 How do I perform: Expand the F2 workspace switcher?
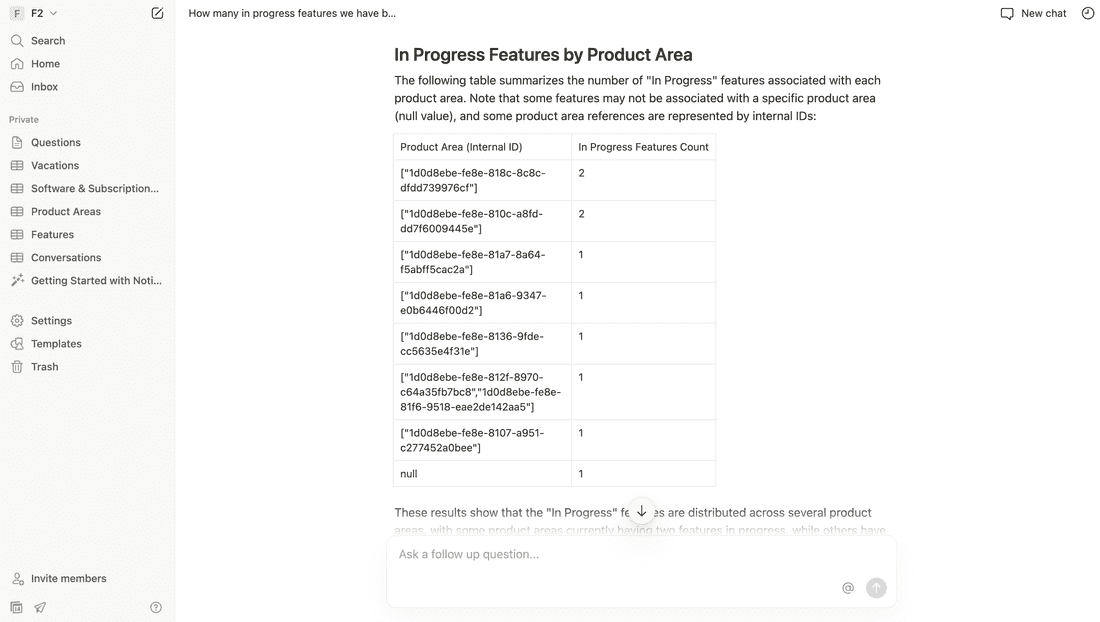[x=34, y=13]
